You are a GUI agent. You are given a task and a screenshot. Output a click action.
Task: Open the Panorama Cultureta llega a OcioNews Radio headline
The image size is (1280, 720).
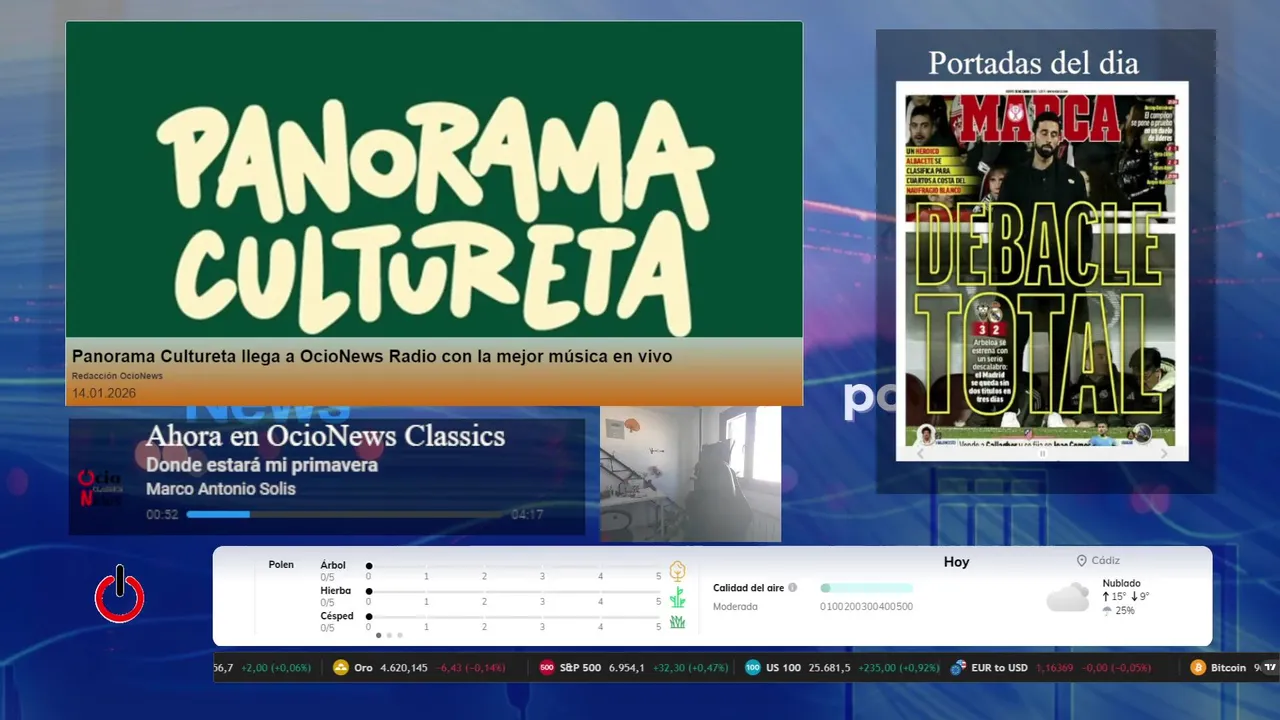[x=372, y=356]
